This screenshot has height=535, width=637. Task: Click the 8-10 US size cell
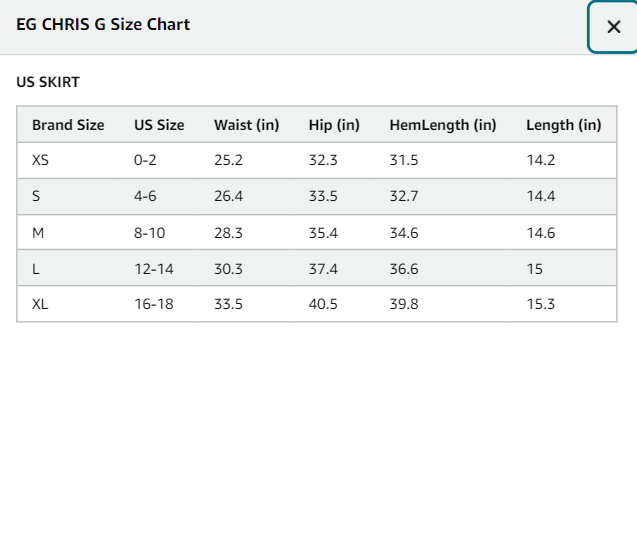150,233
